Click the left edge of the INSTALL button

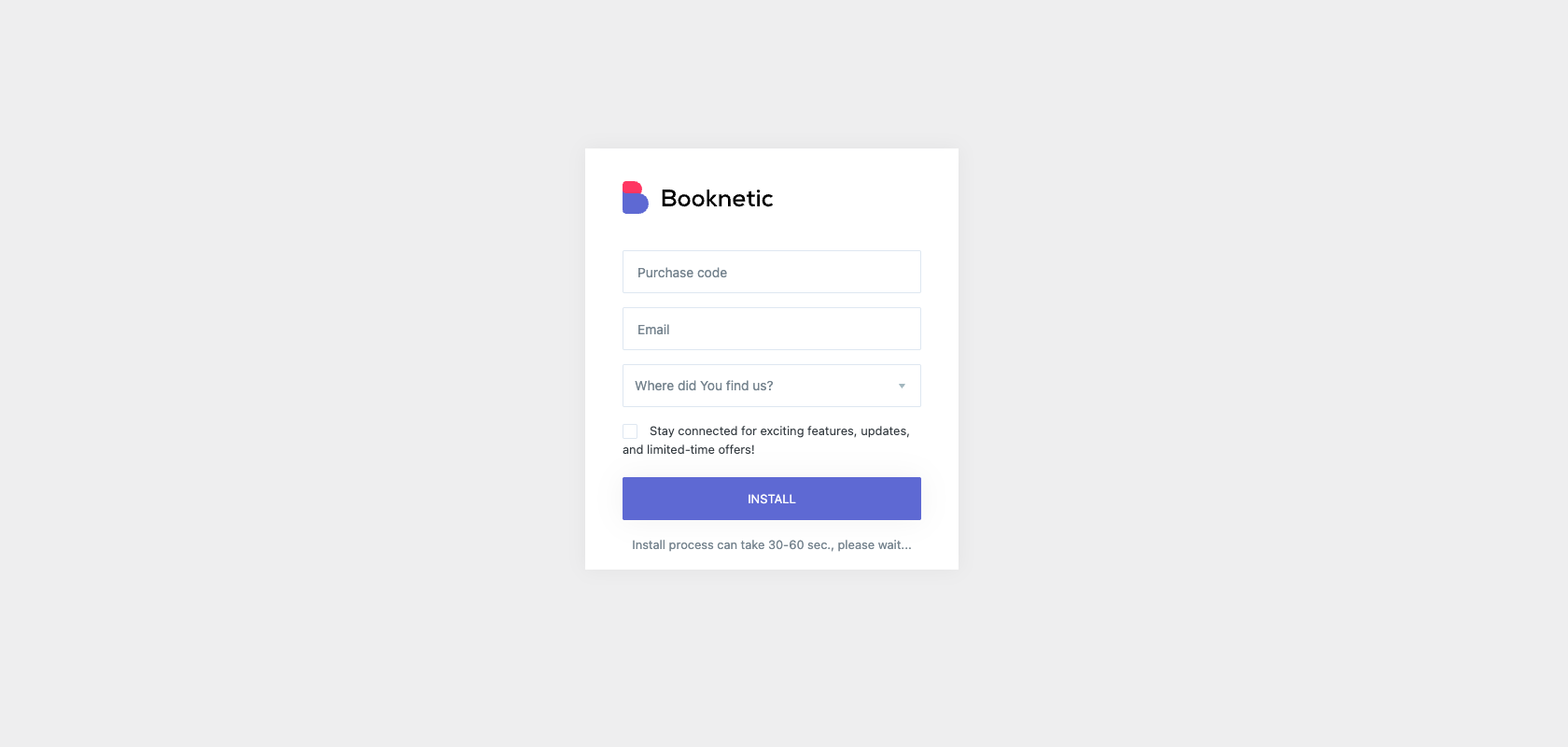(631, 499)
